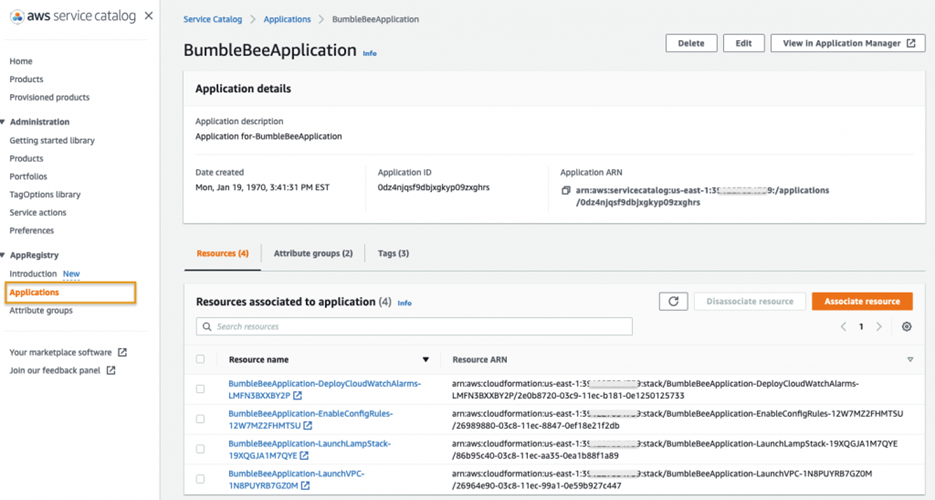Click the Search resources input field
The width and height of the screenshot is (935, 500).
coord(415,327)
